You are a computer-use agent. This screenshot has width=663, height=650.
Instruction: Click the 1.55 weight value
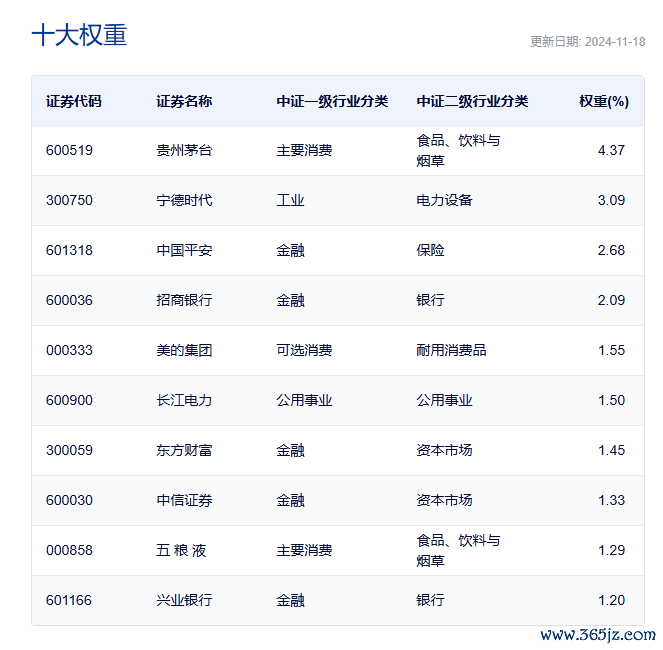611,350
